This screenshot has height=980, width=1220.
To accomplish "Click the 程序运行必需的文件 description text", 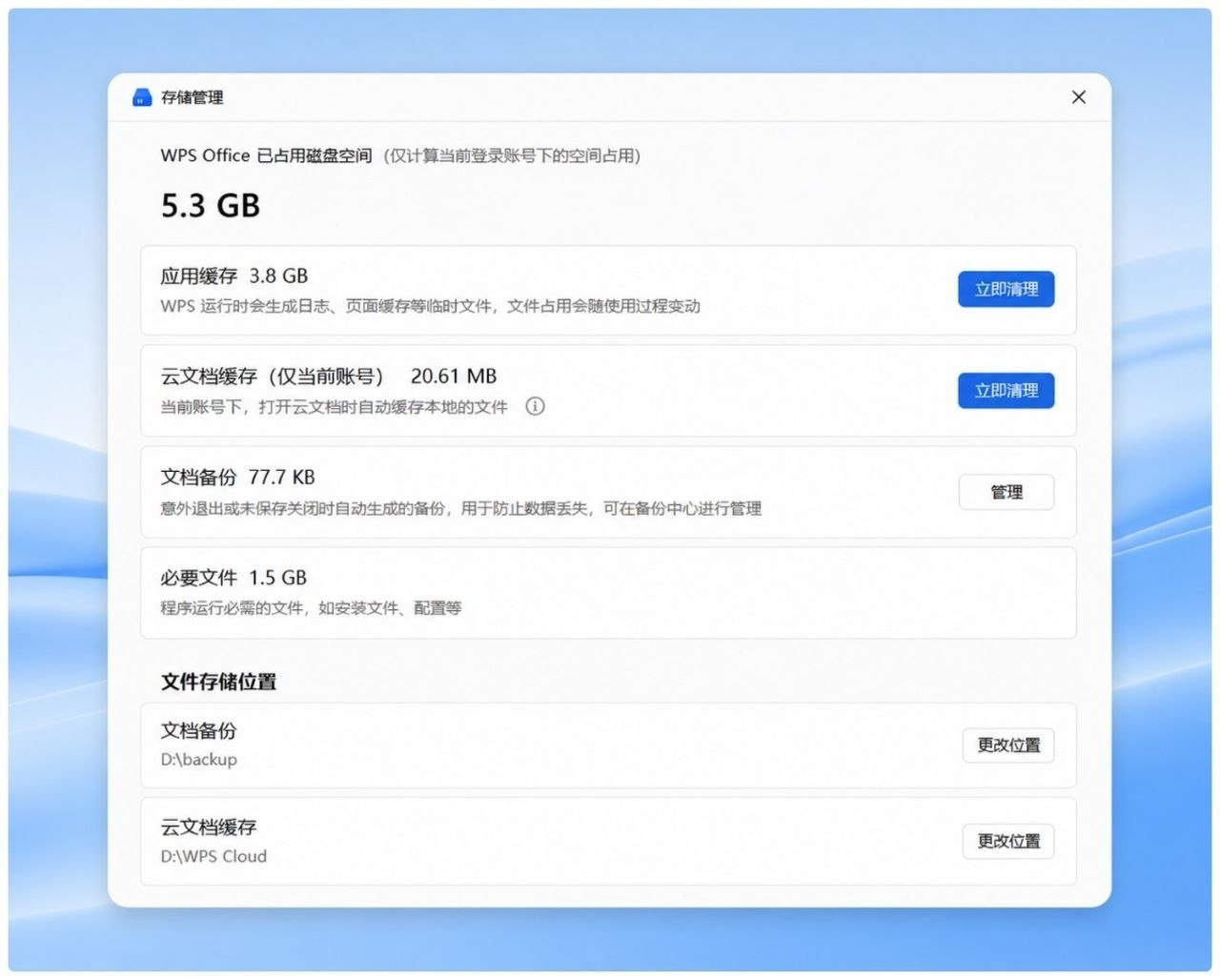I will coord(311,608).
